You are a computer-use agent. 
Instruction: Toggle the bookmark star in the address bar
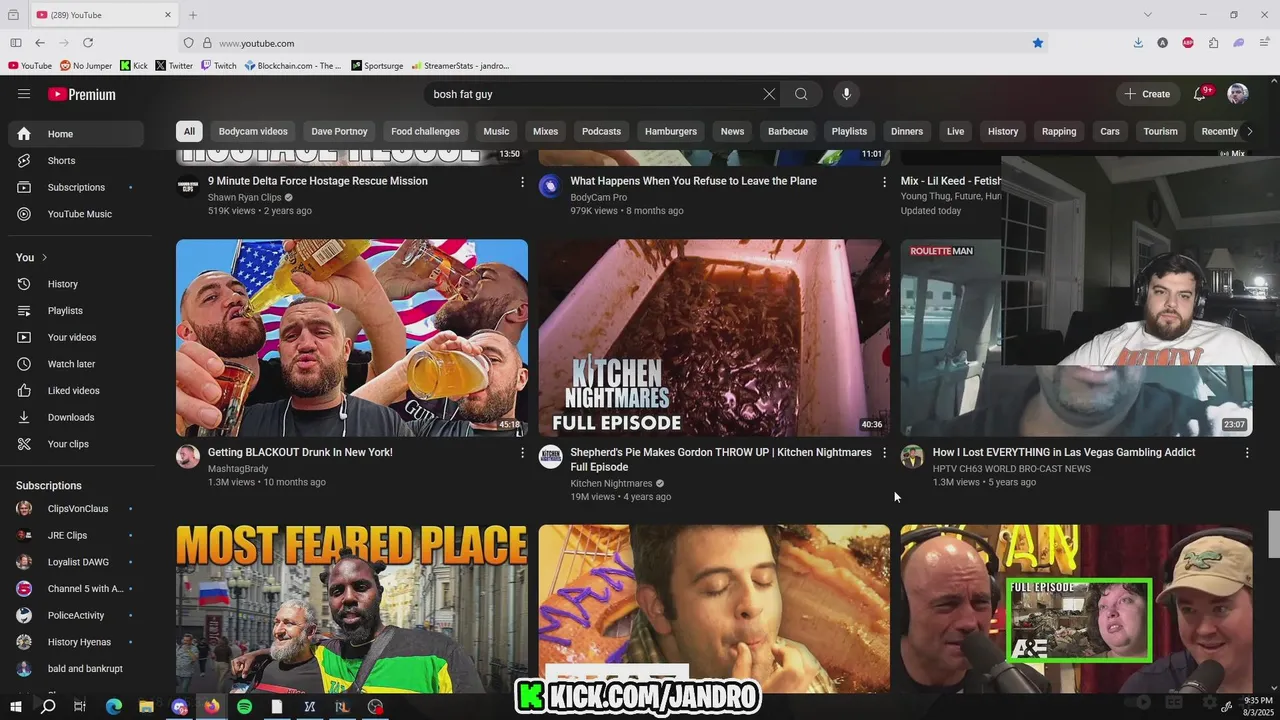pyautogui.click(x=1038, y=43)
